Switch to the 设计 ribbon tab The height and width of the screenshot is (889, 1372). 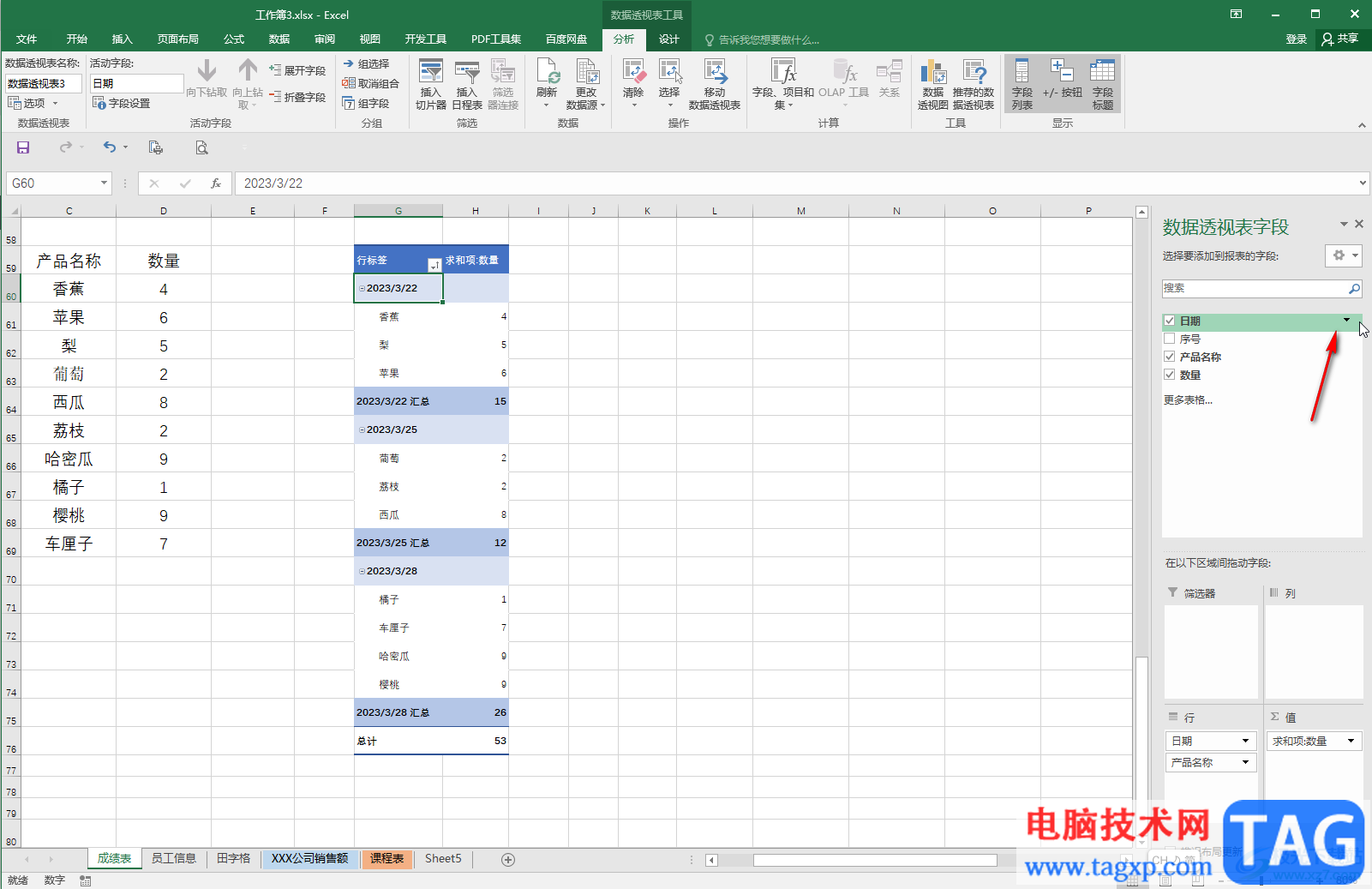click(669, 39)
